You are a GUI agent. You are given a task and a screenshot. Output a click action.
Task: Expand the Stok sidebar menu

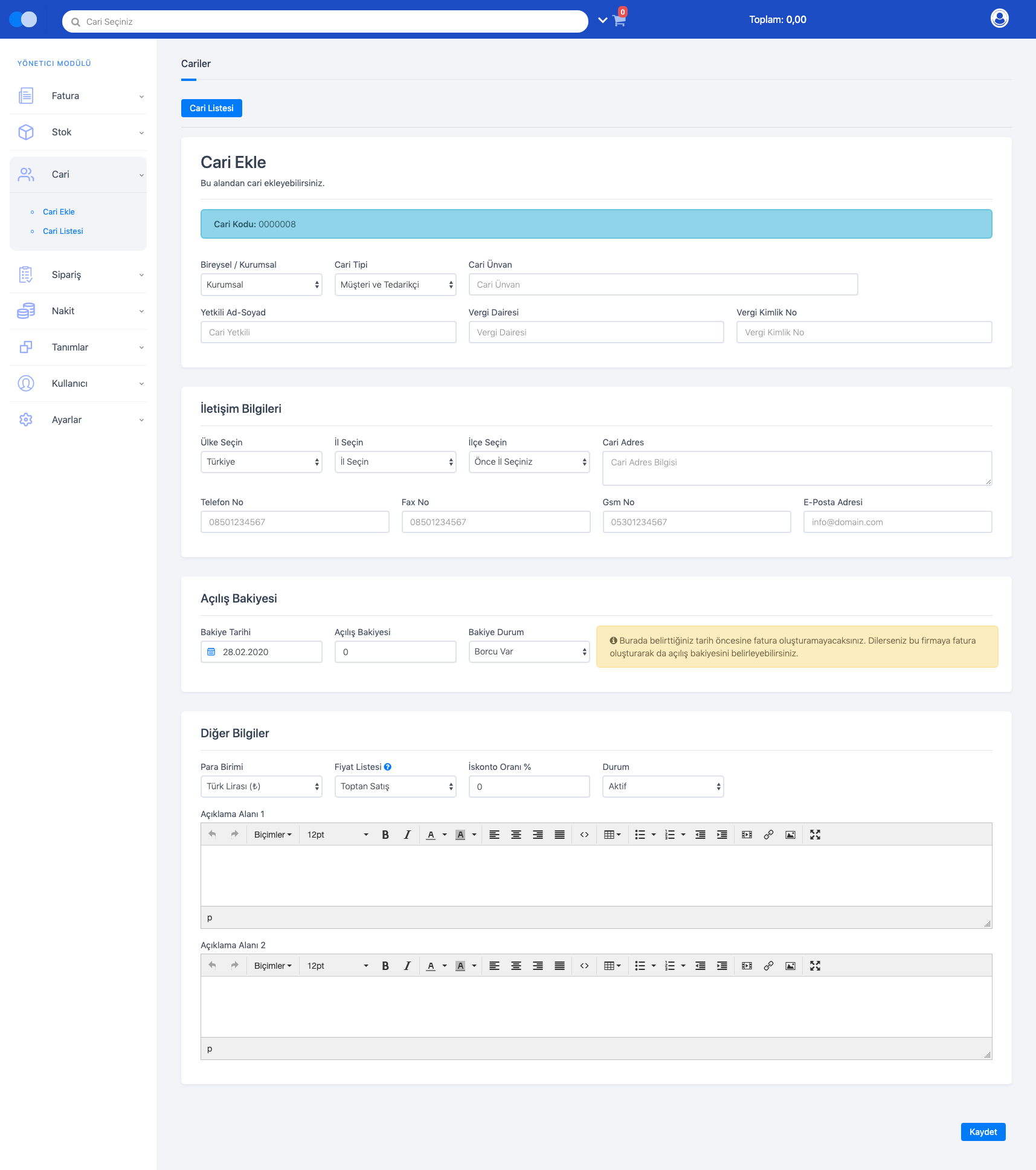pos(78,132)
